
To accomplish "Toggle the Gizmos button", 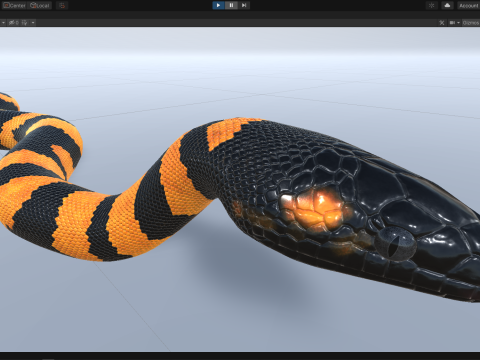I will (471, 23).
